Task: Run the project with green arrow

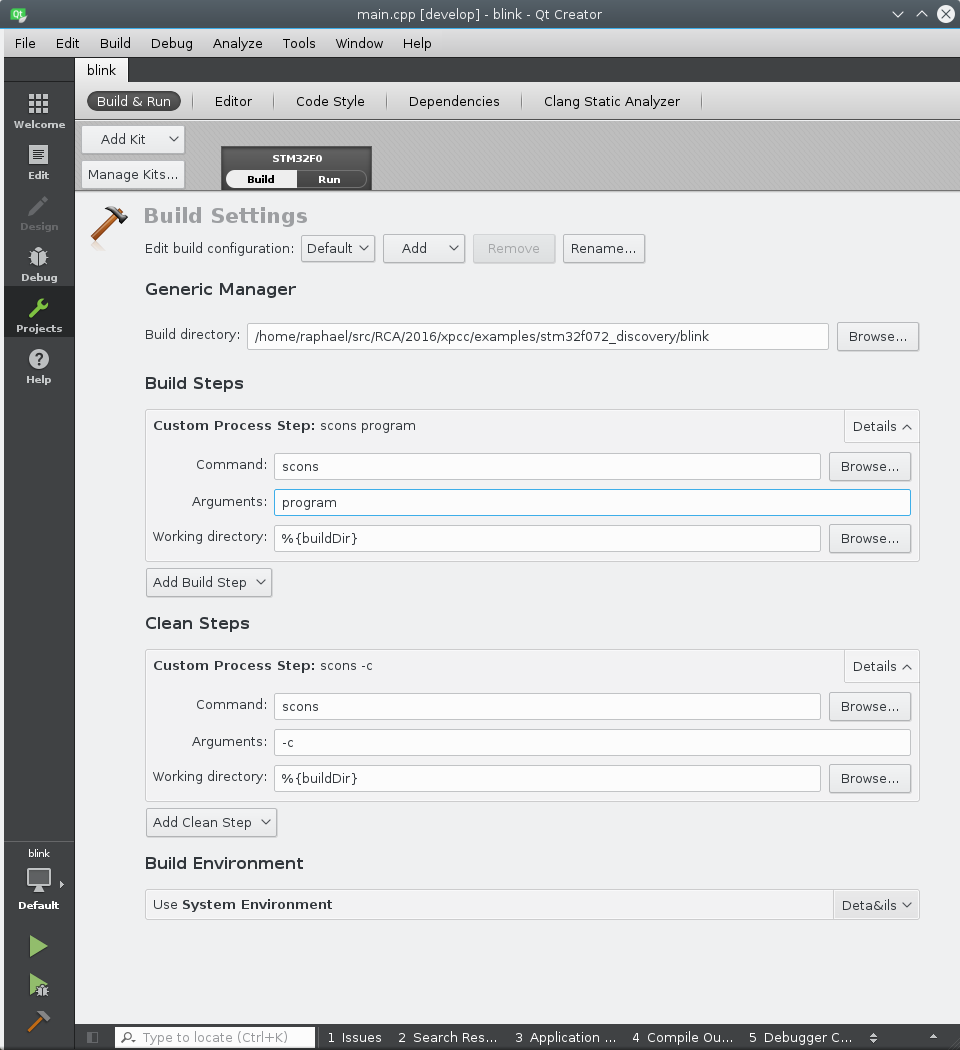Action: coord(38,946)
